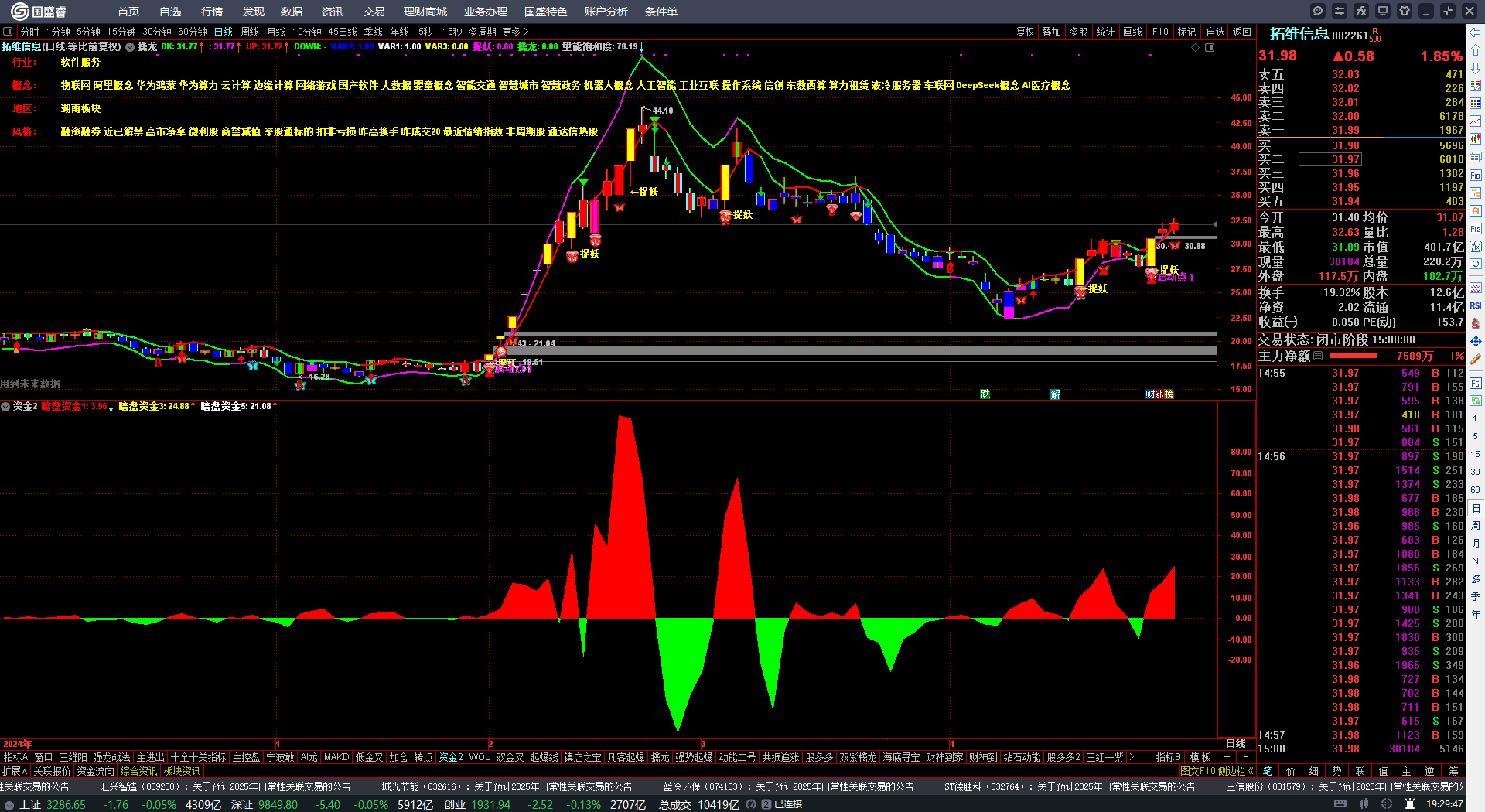The height and width of the screenshot is (812, 1485).
Task: Open the 板块资讯 sector news link
Action: pyautogui.click(x=182, y=771)
